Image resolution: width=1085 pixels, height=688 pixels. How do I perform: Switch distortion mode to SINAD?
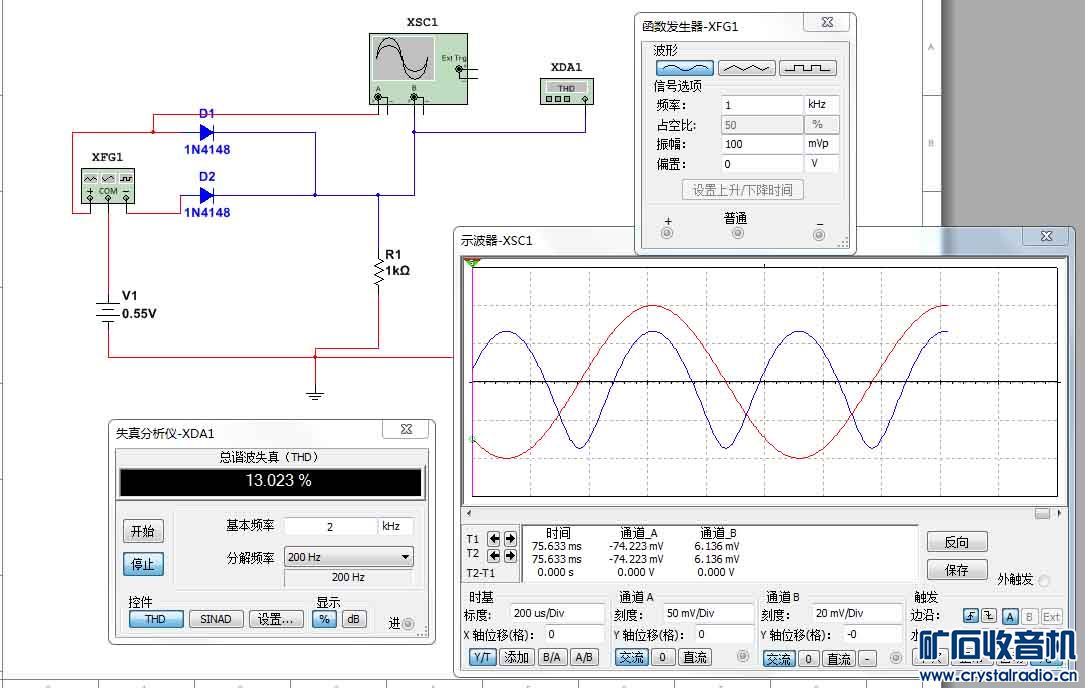coord(216,619)
